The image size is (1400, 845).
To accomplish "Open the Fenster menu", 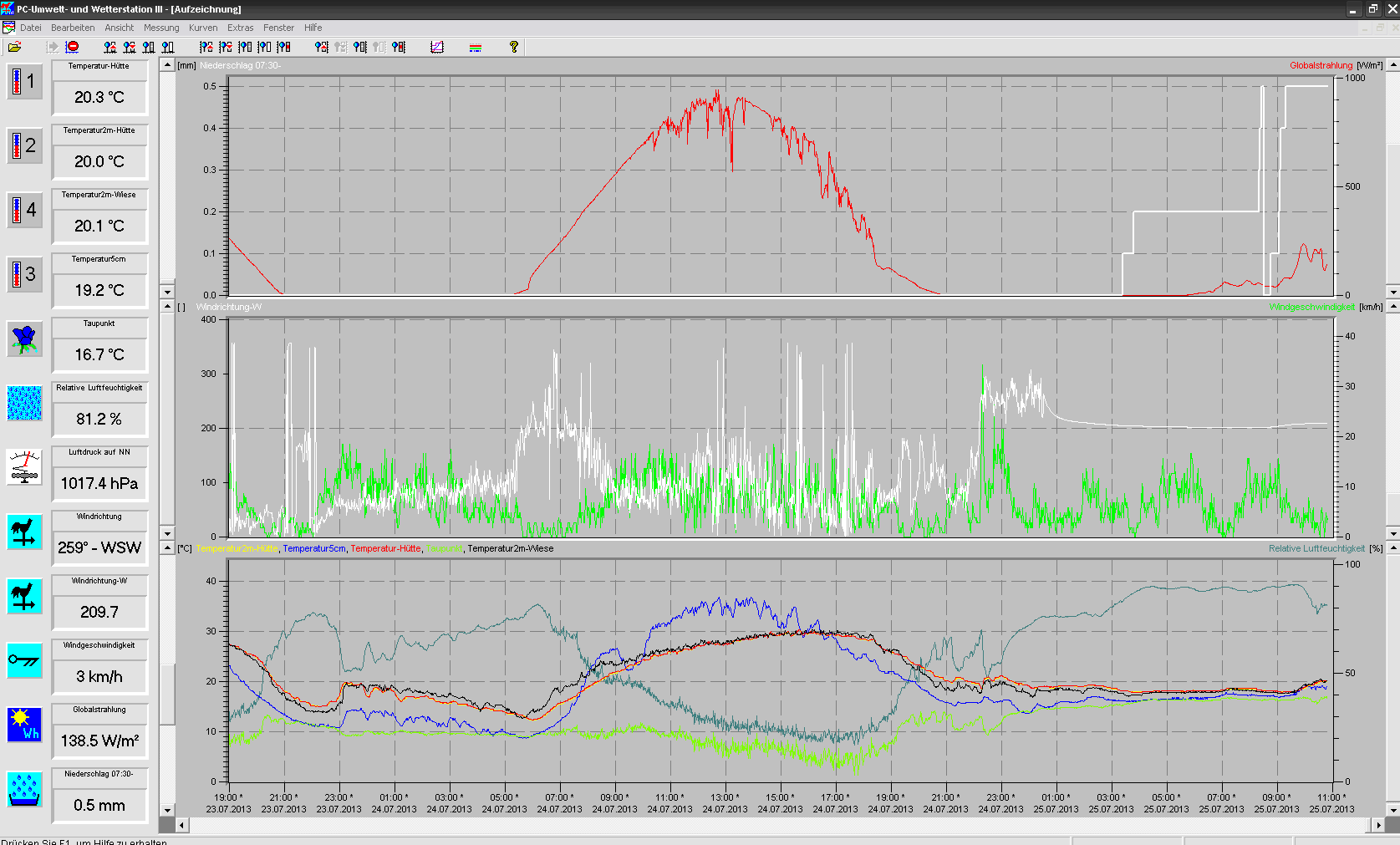I will click(x=279, y=28).
